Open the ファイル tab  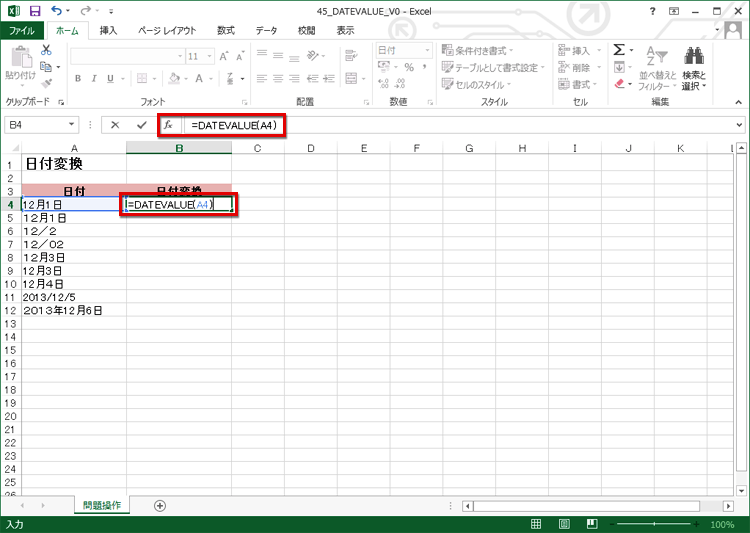pyautogui.click(x=22, y=31)
